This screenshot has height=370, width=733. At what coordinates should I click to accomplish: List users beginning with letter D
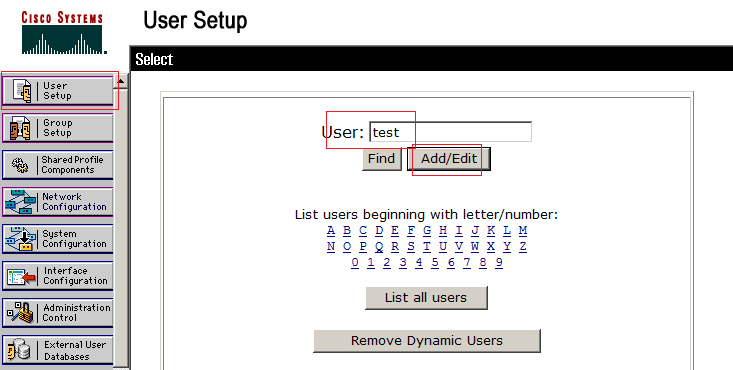coord(379,231)
